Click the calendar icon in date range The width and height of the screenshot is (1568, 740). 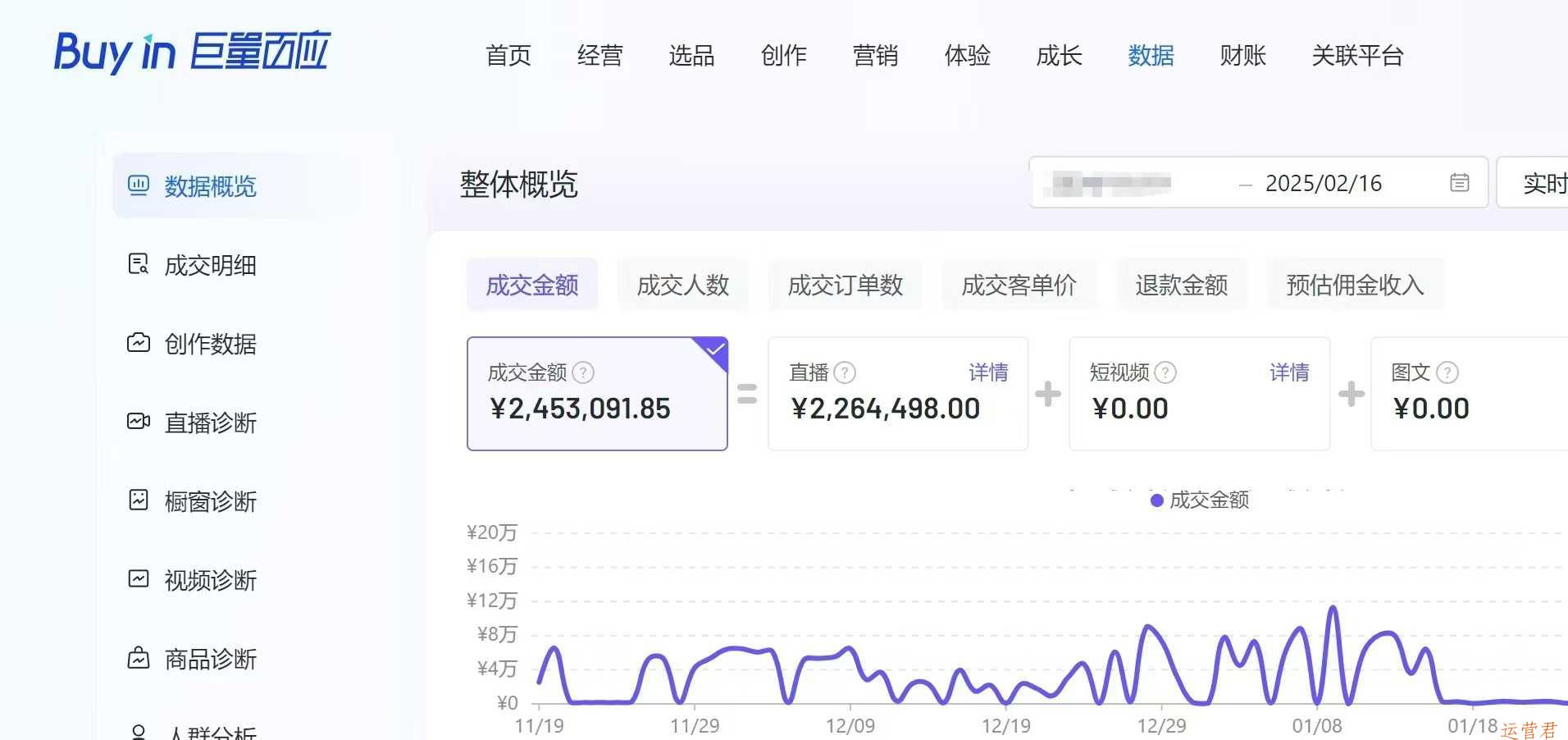(1460, 183)
